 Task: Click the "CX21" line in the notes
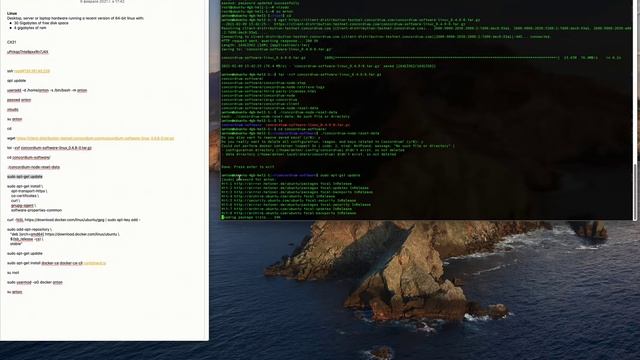[11, 42]
